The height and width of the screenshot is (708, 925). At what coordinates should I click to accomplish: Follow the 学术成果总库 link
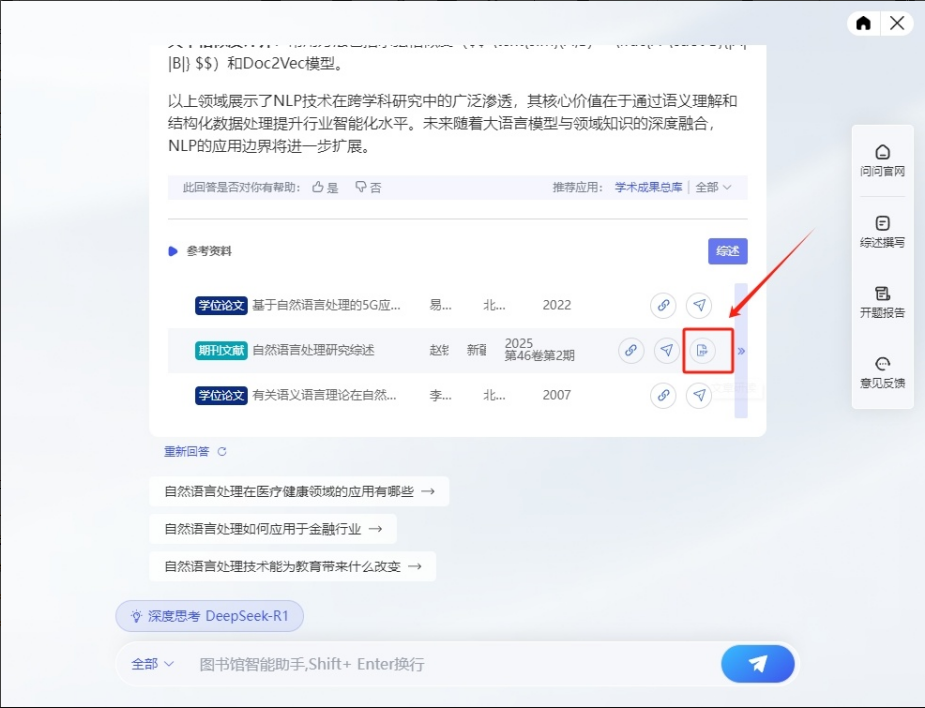tap(648, 187)
